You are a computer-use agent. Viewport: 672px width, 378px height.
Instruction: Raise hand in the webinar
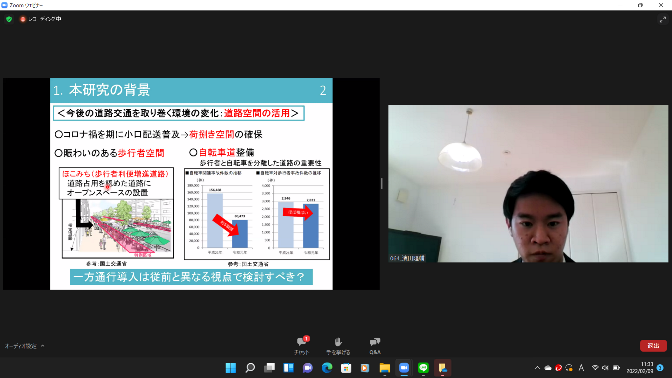point(338,345)
